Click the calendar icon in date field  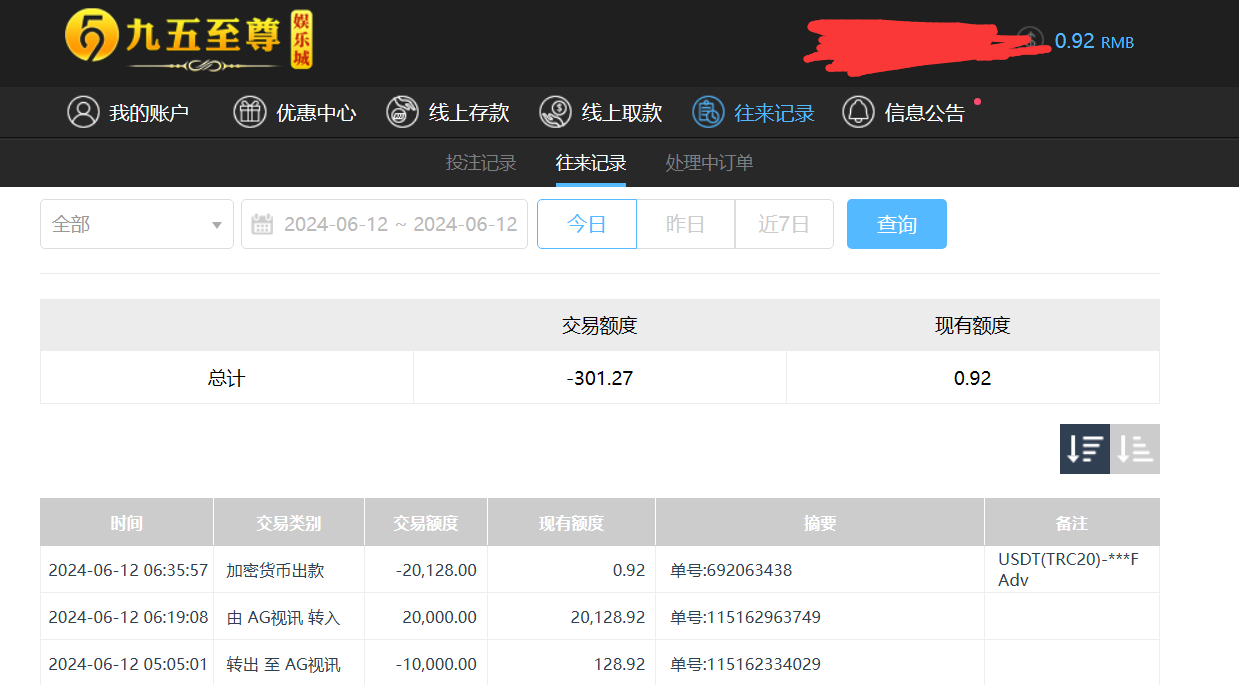click(x=262, y=224)
